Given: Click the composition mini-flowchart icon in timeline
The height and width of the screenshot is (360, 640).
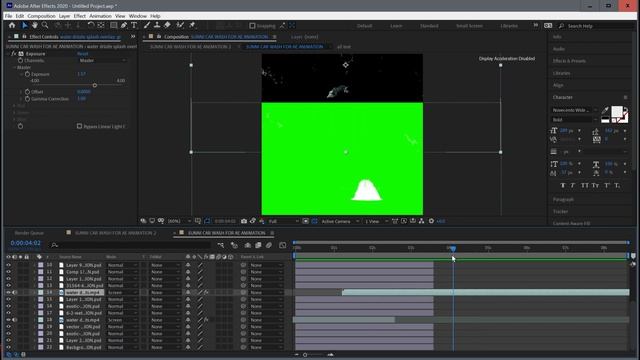Looking at the screenshot, I should tap(221, 245).
